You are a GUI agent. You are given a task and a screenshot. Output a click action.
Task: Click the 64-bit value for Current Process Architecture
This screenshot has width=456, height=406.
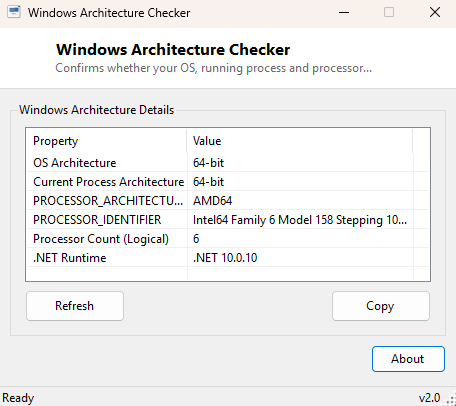click(x=208, y=182)
